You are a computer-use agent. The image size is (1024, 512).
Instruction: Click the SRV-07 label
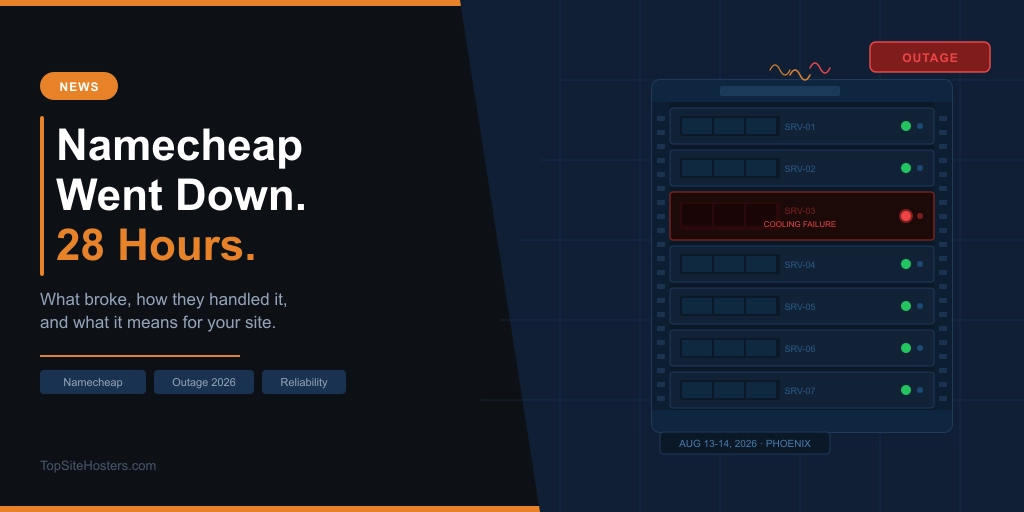point(800,391)
